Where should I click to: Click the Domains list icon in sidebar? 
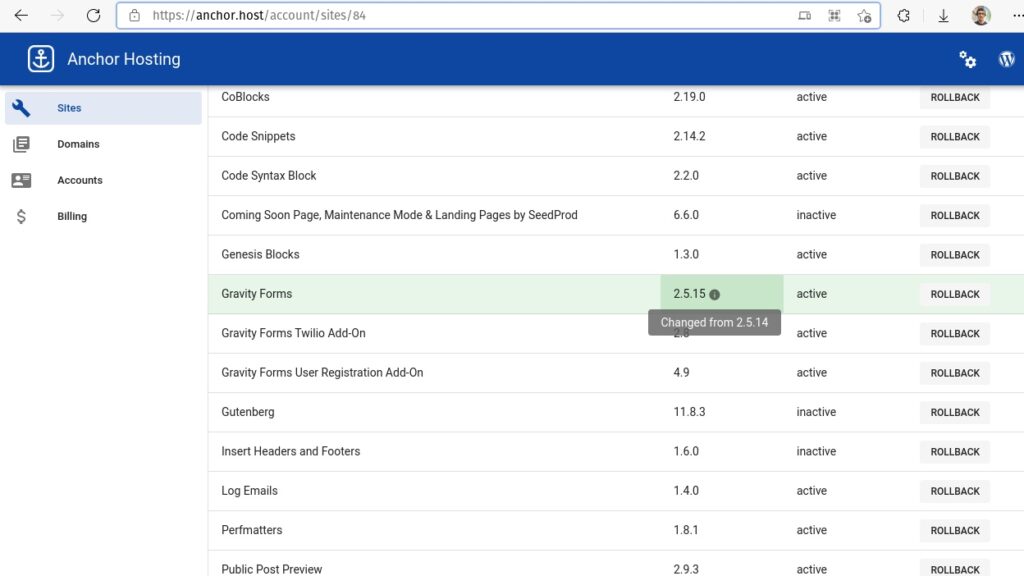pyautogui.click(x=21, y=144)
